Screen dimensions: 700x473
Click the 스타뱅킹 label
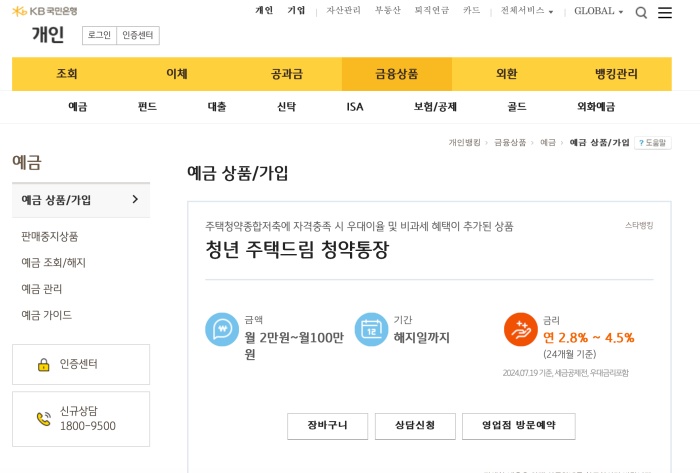coord(639,225)
